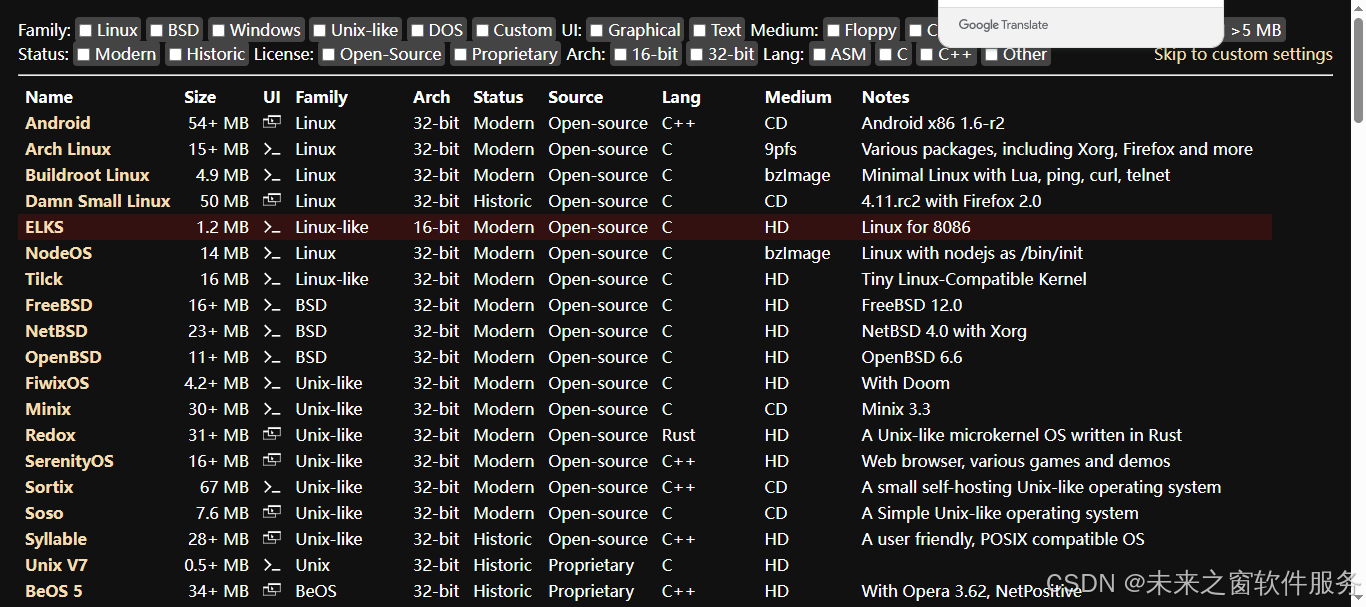
Task: Filter by Graphical UI checkbox
Action: [x=596, y=31]
